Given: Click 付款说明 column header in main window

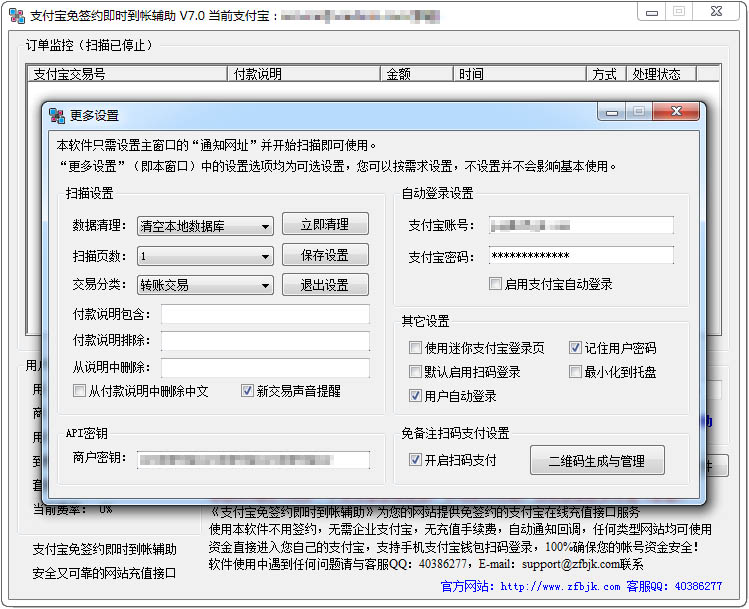Looking at the screenshot, I should tap(304, 74).
